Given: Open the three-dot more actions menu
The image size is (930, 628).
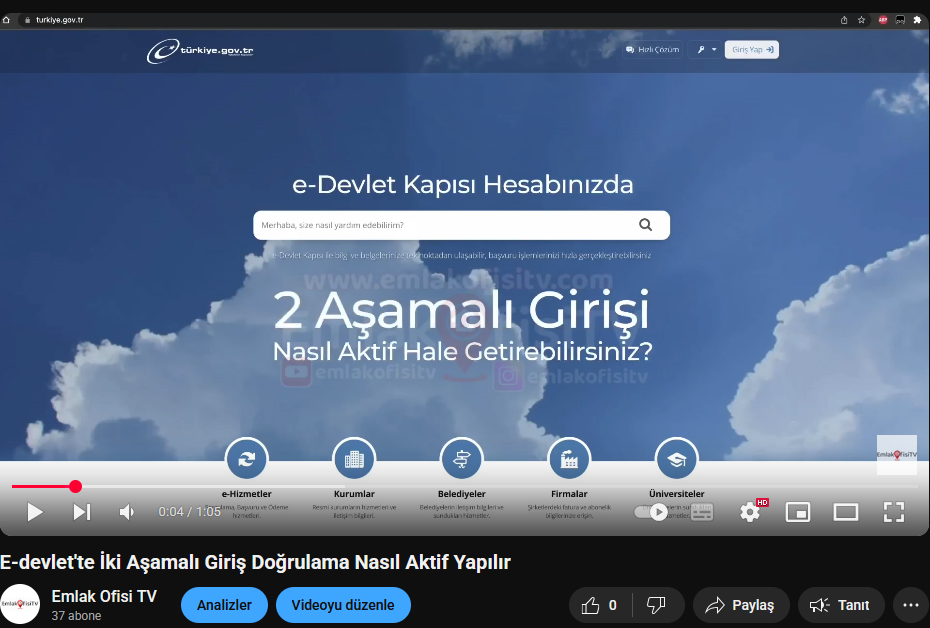Looking at the screenshot, I should [911, 605].
